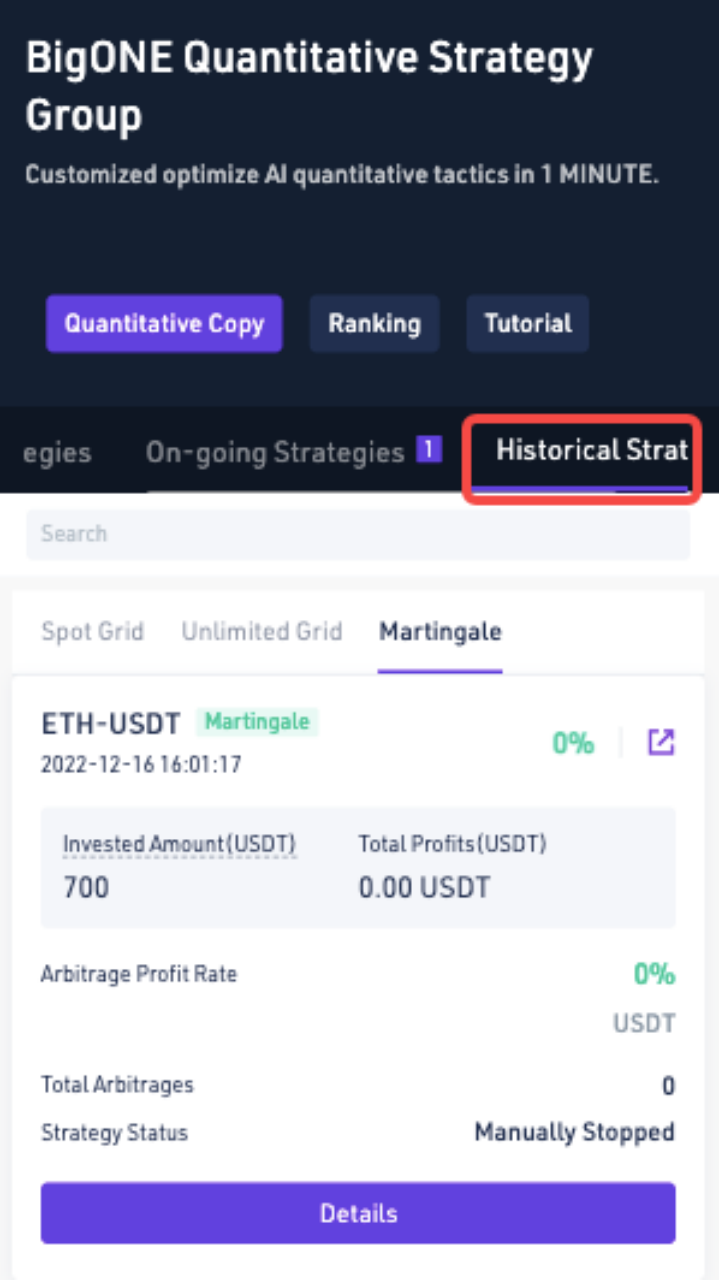Click the BigONE Quantitative Strategy Group heading

[309, 87]
